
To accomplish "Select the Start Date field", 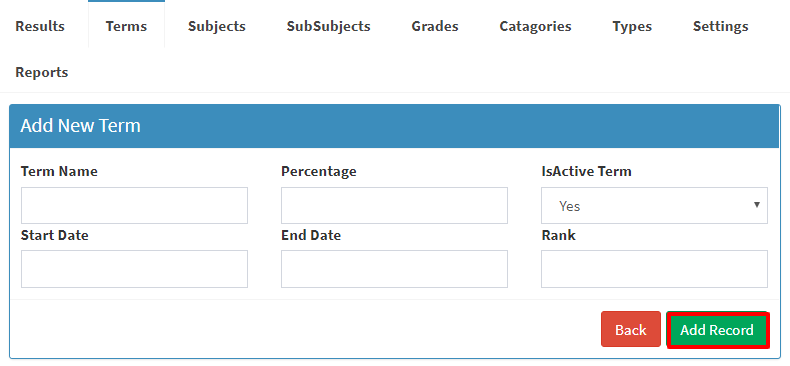I will click(134, 269).
